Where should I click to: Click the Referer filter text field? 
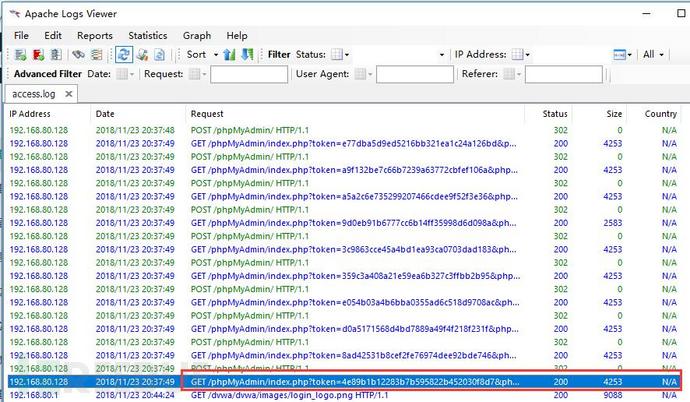tap(564, 74)
